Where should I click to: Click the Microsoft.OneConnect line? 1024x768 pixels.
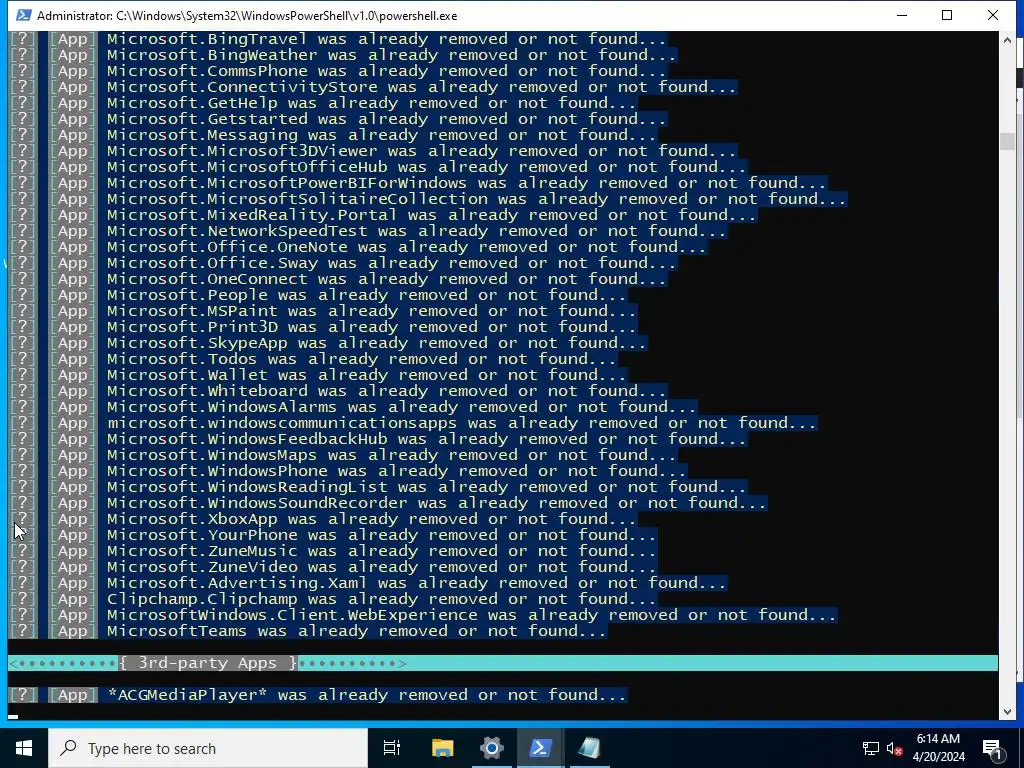click(338, 279)
